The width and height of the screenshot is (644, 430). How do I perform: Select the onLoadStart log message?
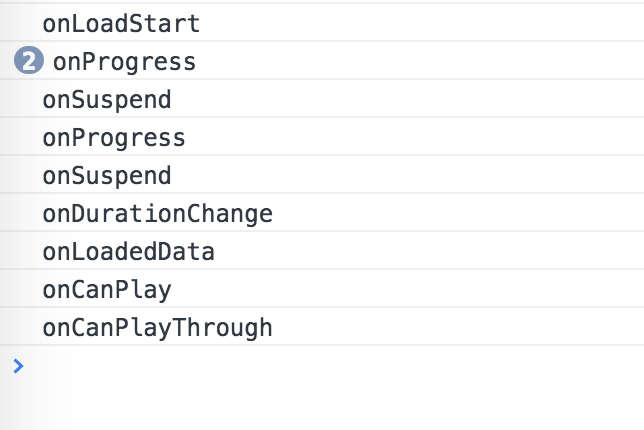point(121,23)
